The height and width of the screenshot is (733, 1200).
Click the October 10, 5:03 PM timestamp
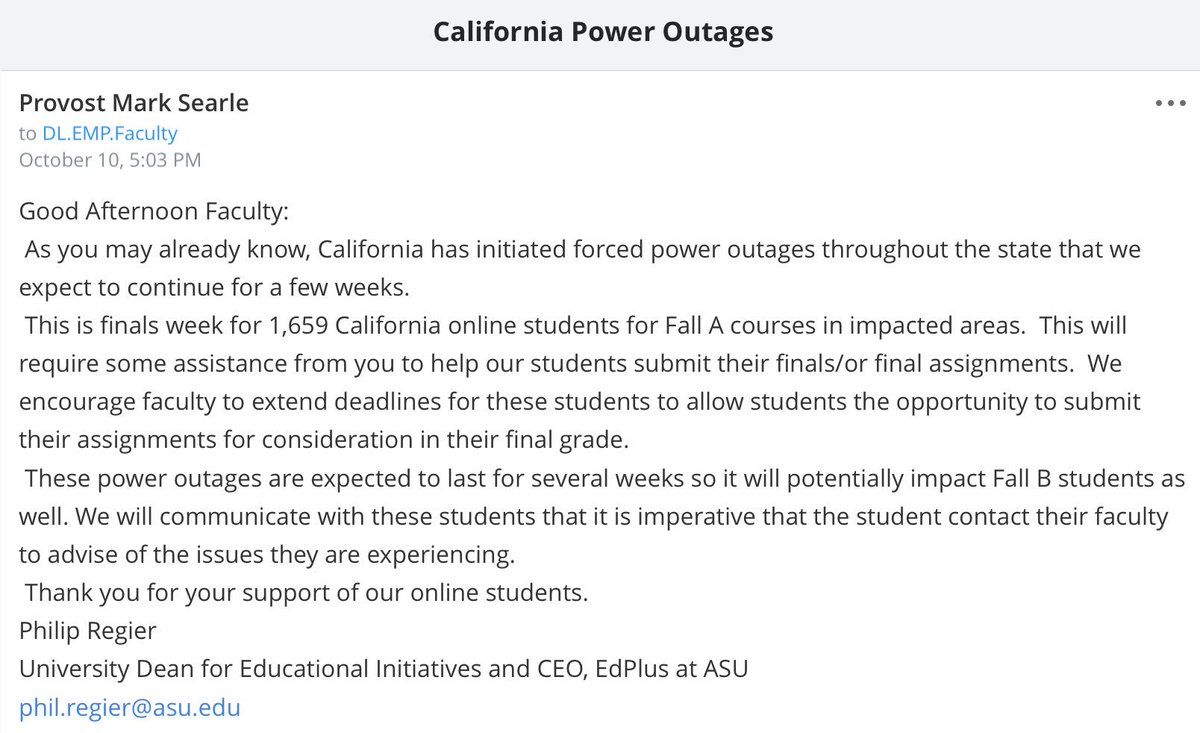[x=110, y=159]
